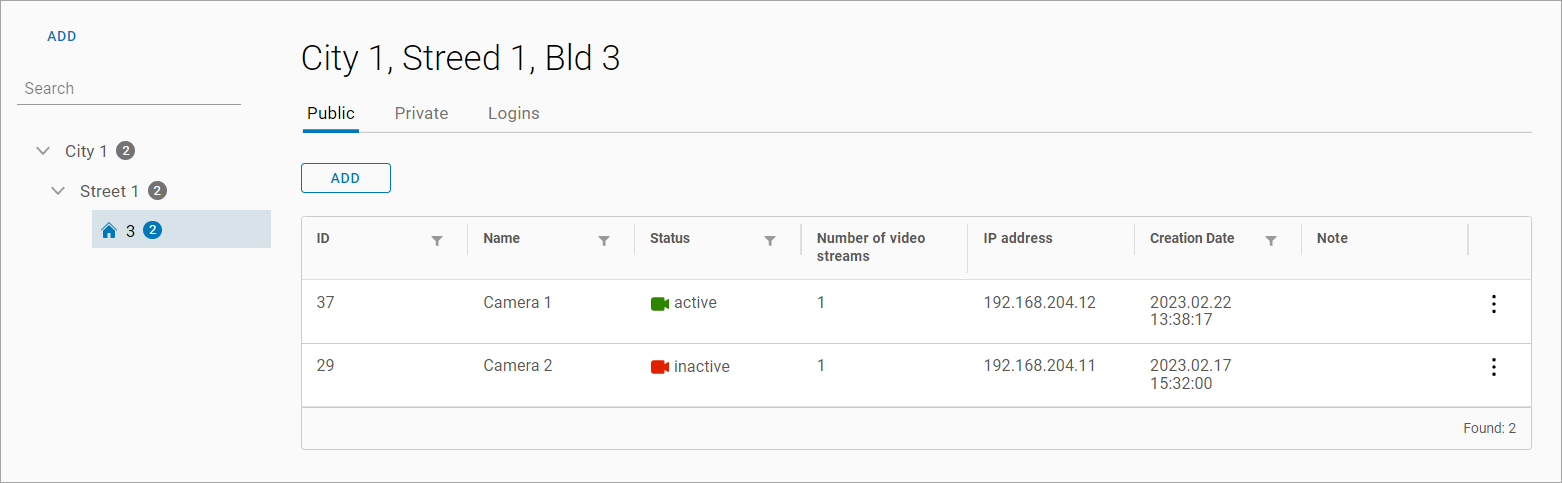The image size is (1562, 483).
Task: Select building 3 in the tree
Action: coord(130,231)
